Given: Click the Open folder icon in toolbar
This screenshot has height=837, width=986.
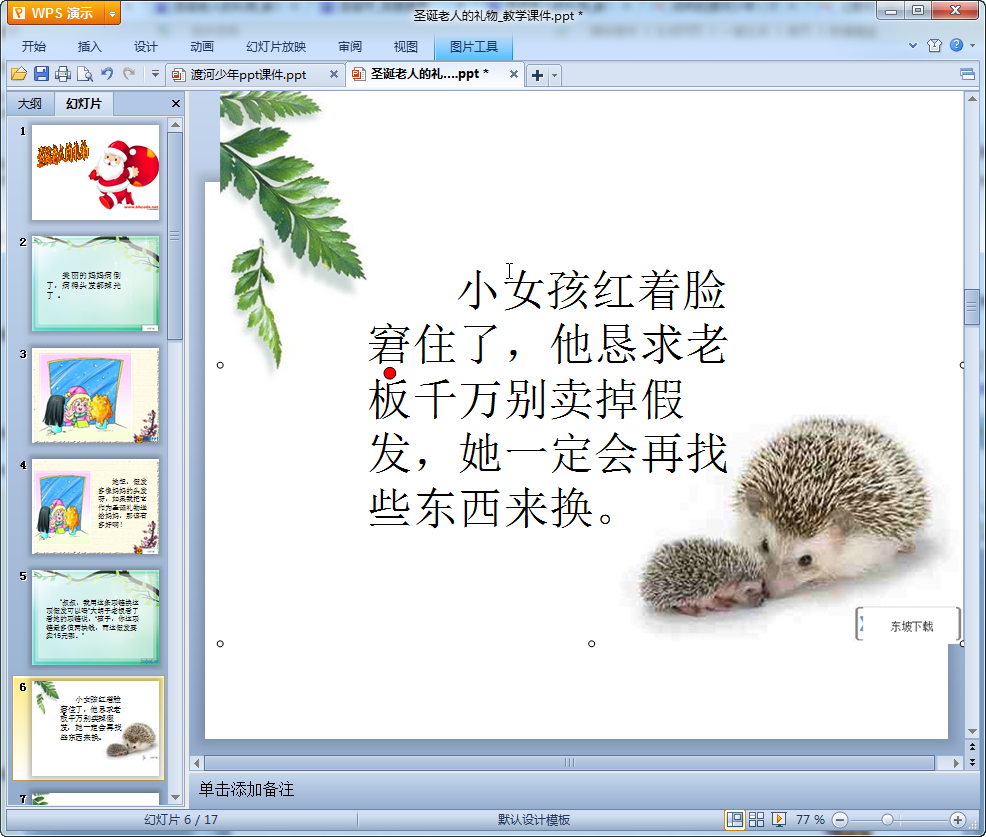Looking at the screenshot, I should [x=19, y=74].
